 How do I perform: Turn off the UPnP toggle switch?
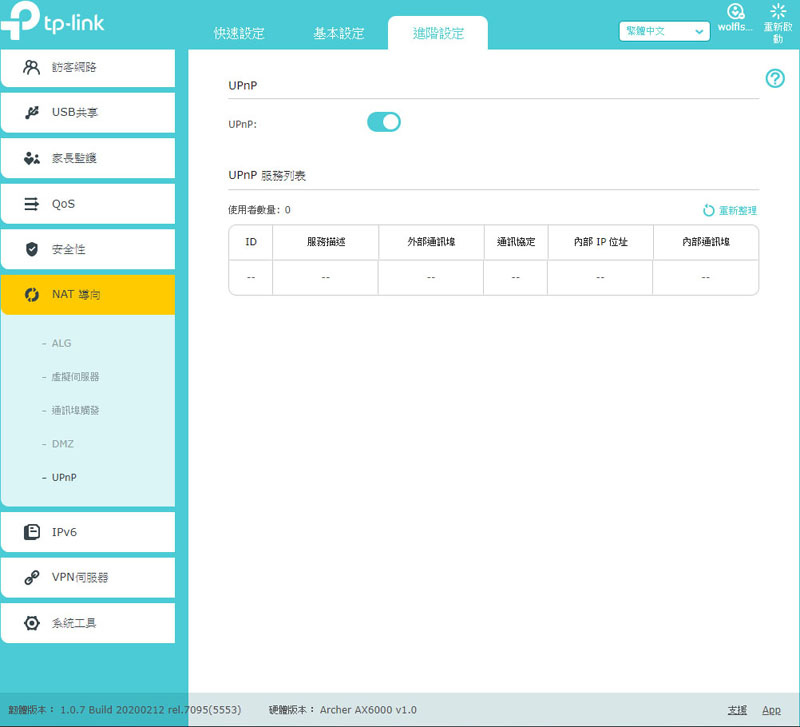pos(384,122)
